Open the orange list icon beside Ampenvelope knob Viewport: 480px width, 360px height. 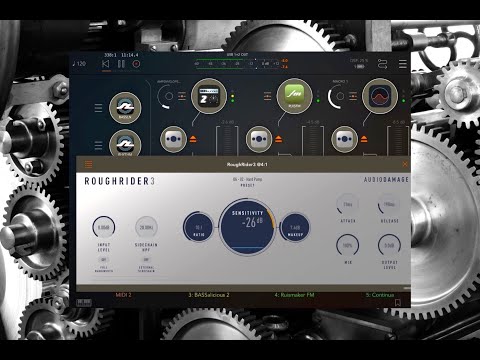click(x=182, y=97)
